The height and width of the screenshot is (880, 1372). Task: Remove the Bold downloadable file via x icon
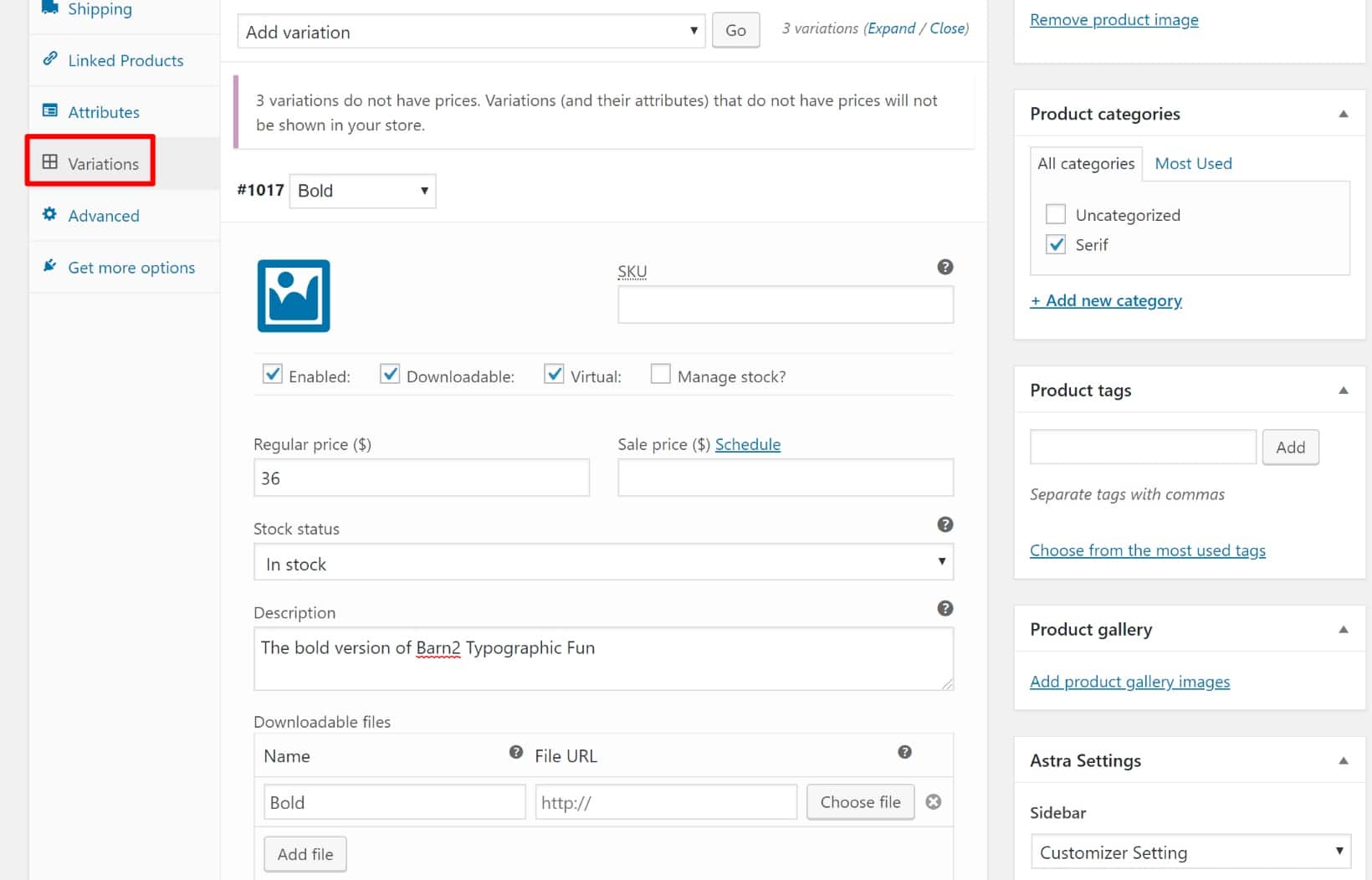click(x=934, y=801)
